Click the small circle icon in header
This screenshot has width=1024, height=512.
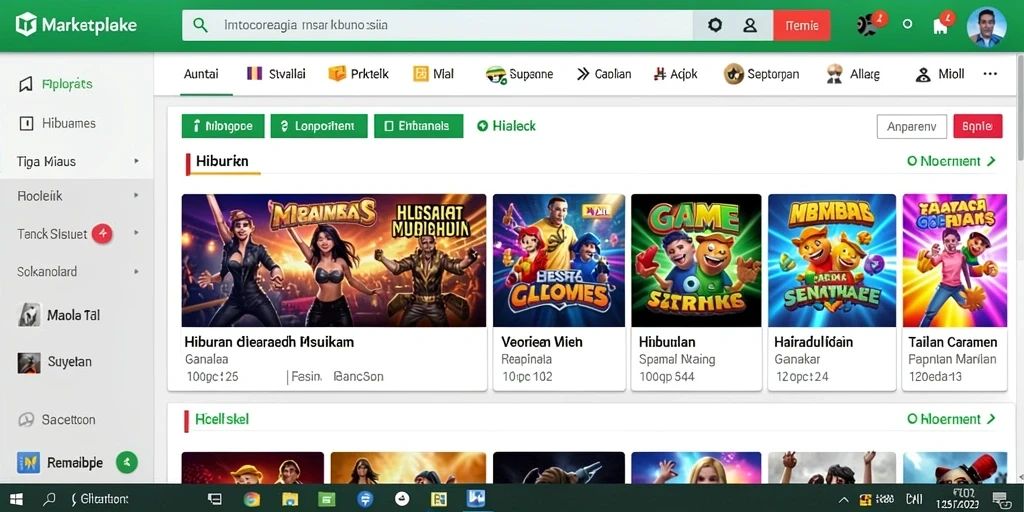[907, 24]
